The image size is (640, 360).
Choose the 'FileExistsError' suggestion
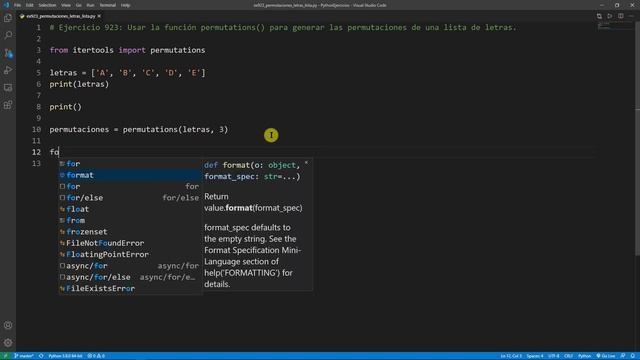click(130, 289)
